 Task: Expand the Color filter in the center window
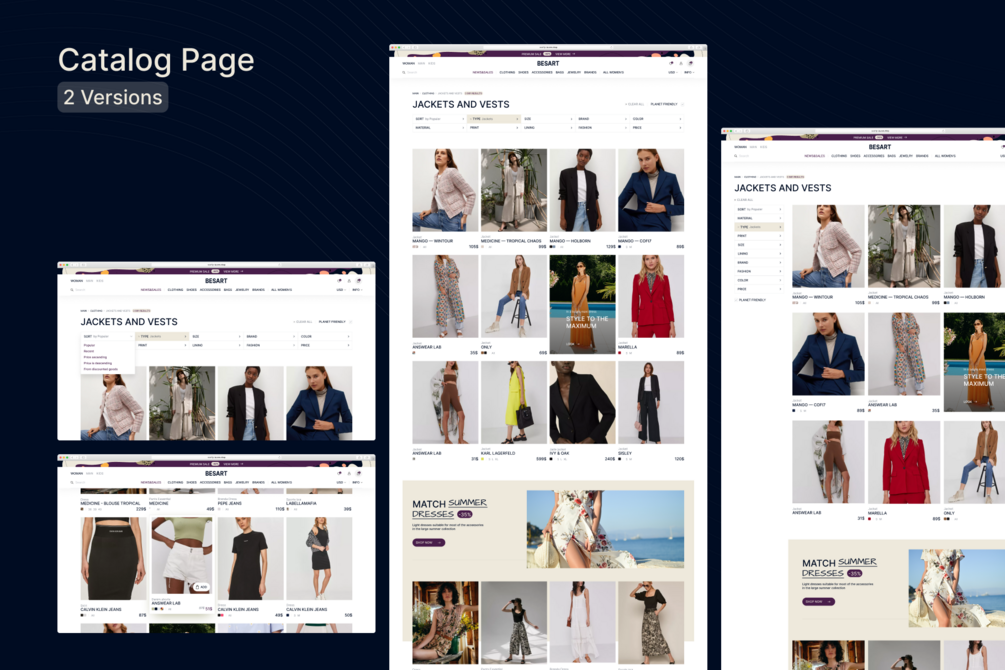[x=657, y=119]
